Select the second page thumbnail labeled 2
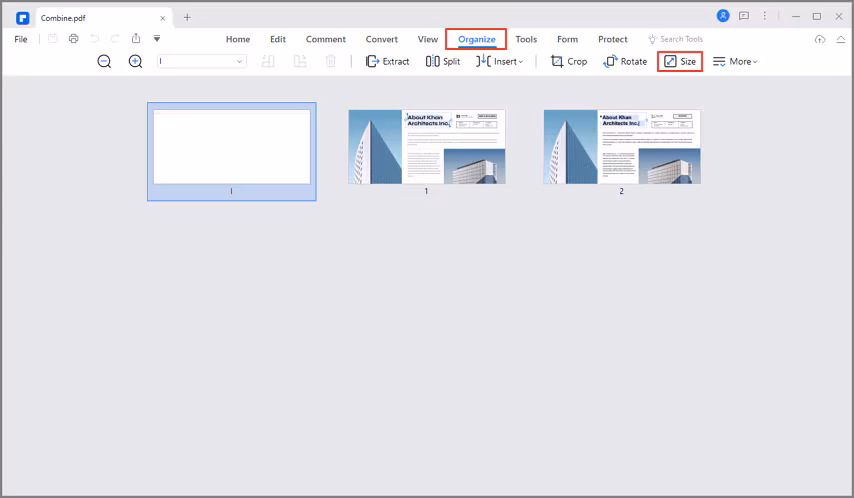Screen dimensions: 854x498 (x=622, y=147)
